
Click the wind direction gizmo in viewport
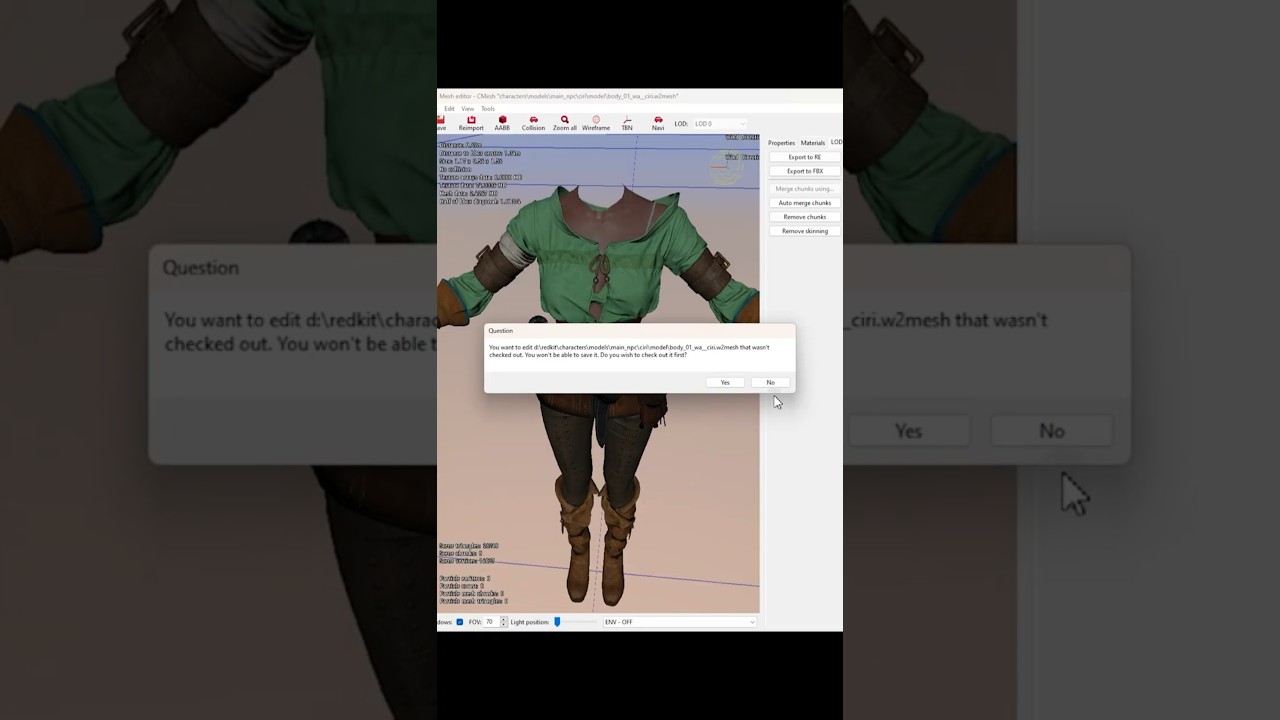pyautogui.click(x=727, y=166)
